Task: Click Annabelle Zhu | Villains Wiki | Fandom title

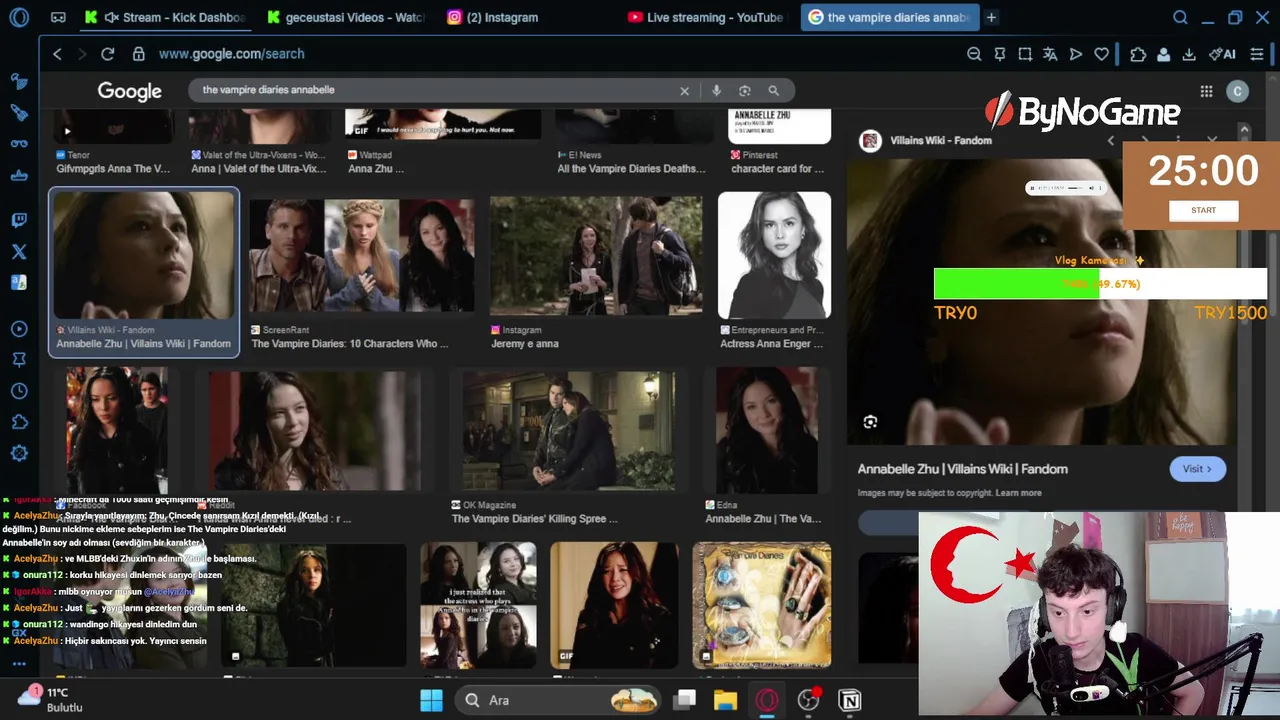Action: [x=962, y=469]
